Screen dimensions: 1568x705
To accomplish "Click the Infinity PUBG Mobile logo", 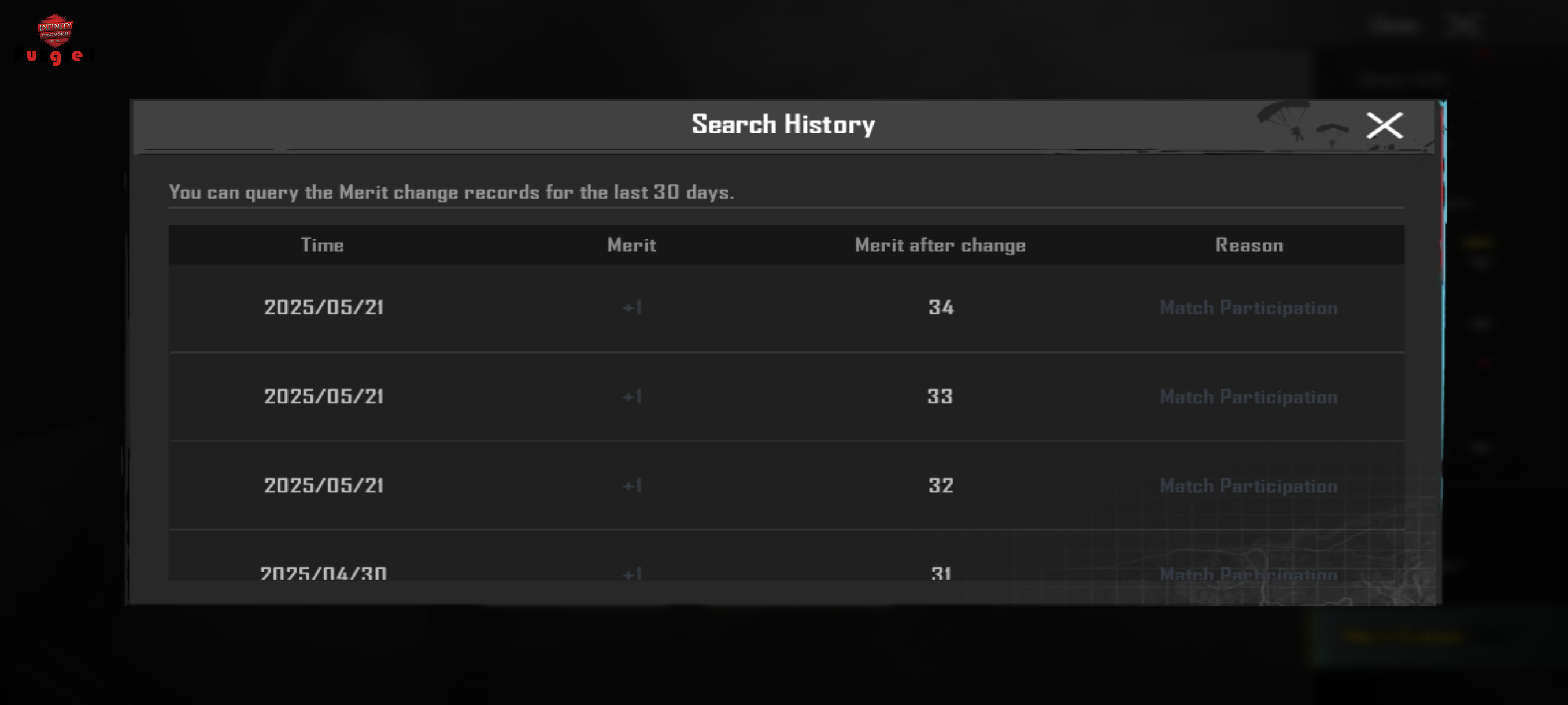I will [55, 31].
